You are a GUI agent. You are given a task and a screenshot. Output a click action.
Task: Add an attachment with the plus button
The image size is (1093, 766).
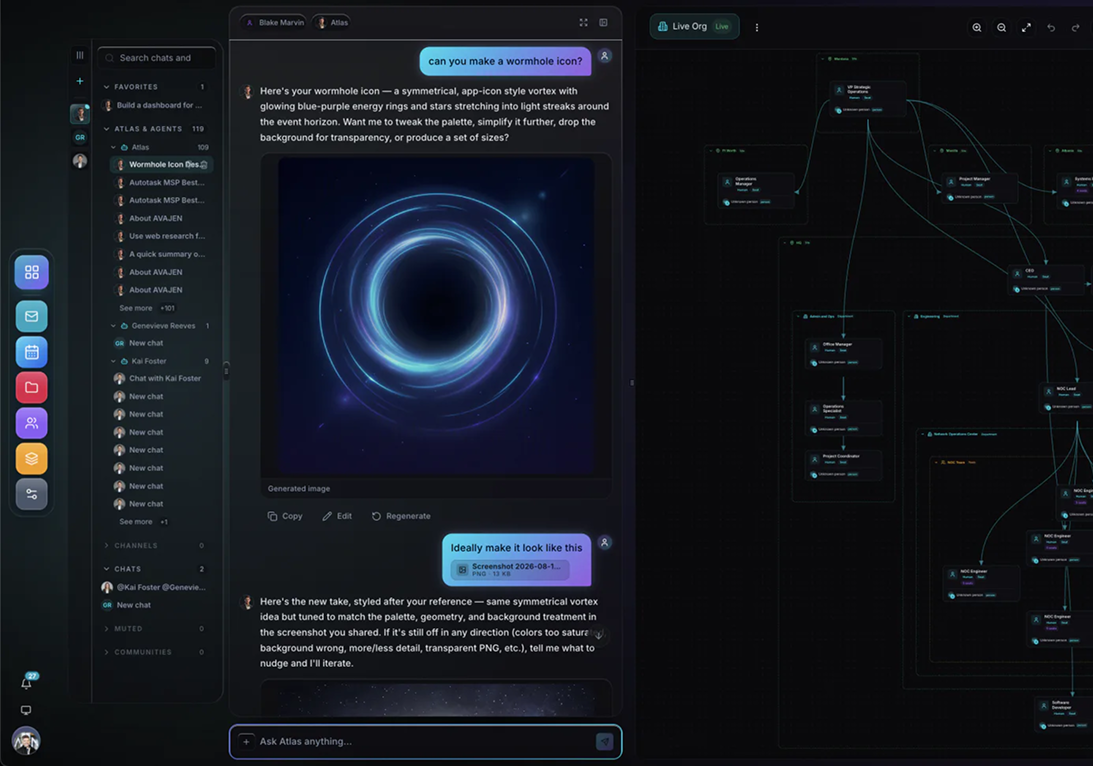pyautogui.click(x=246, y=742)
